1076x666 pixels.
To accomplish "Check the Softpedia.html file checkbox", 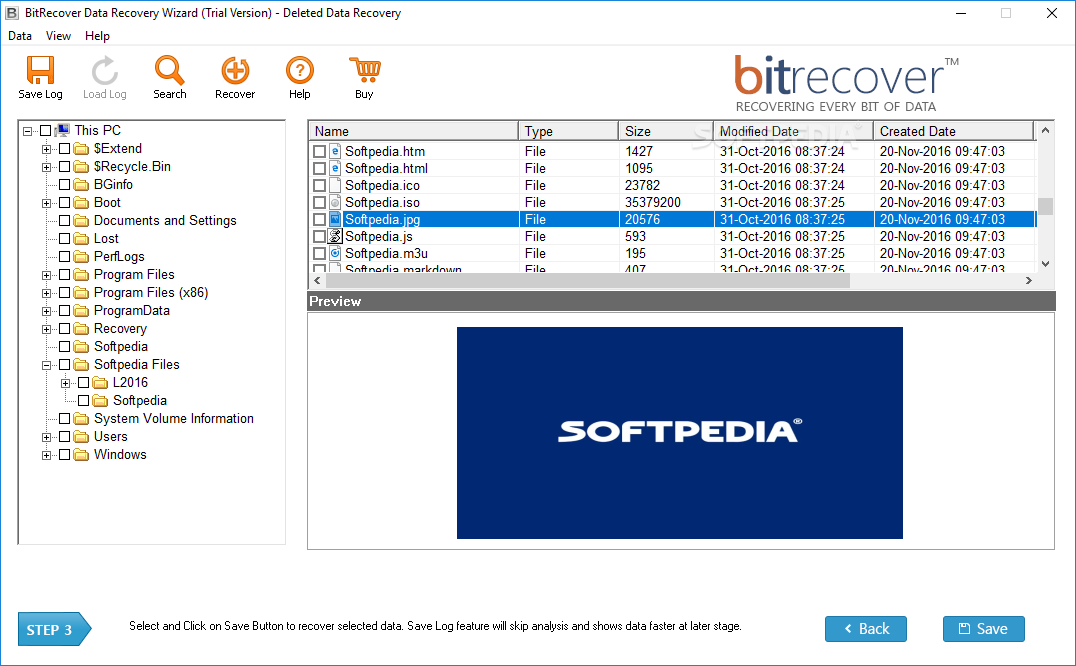I will tap(319, 168).
